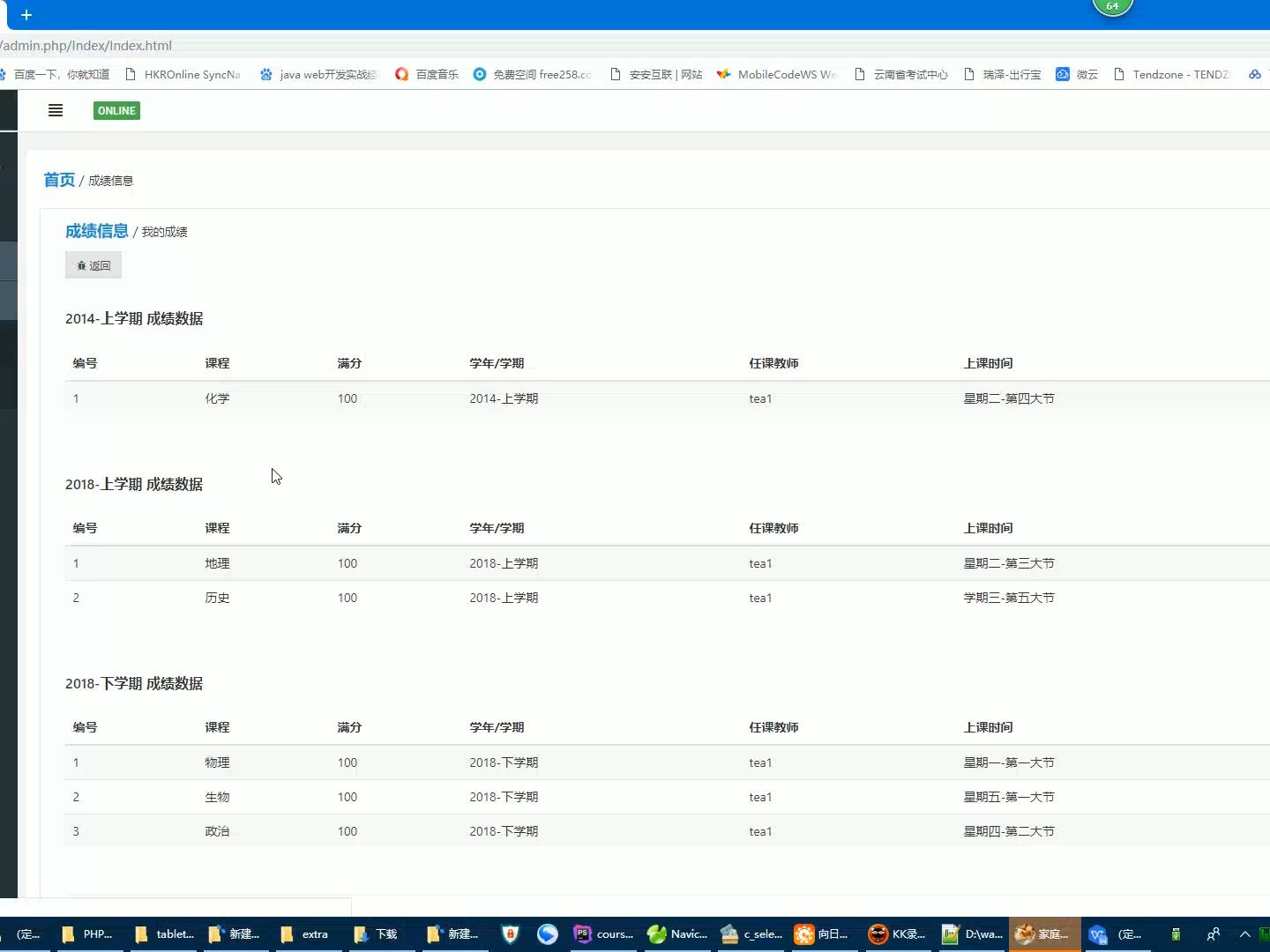Open the java web开发实战 bookmark
The image size is (1270, 952).
pos(318,74)
